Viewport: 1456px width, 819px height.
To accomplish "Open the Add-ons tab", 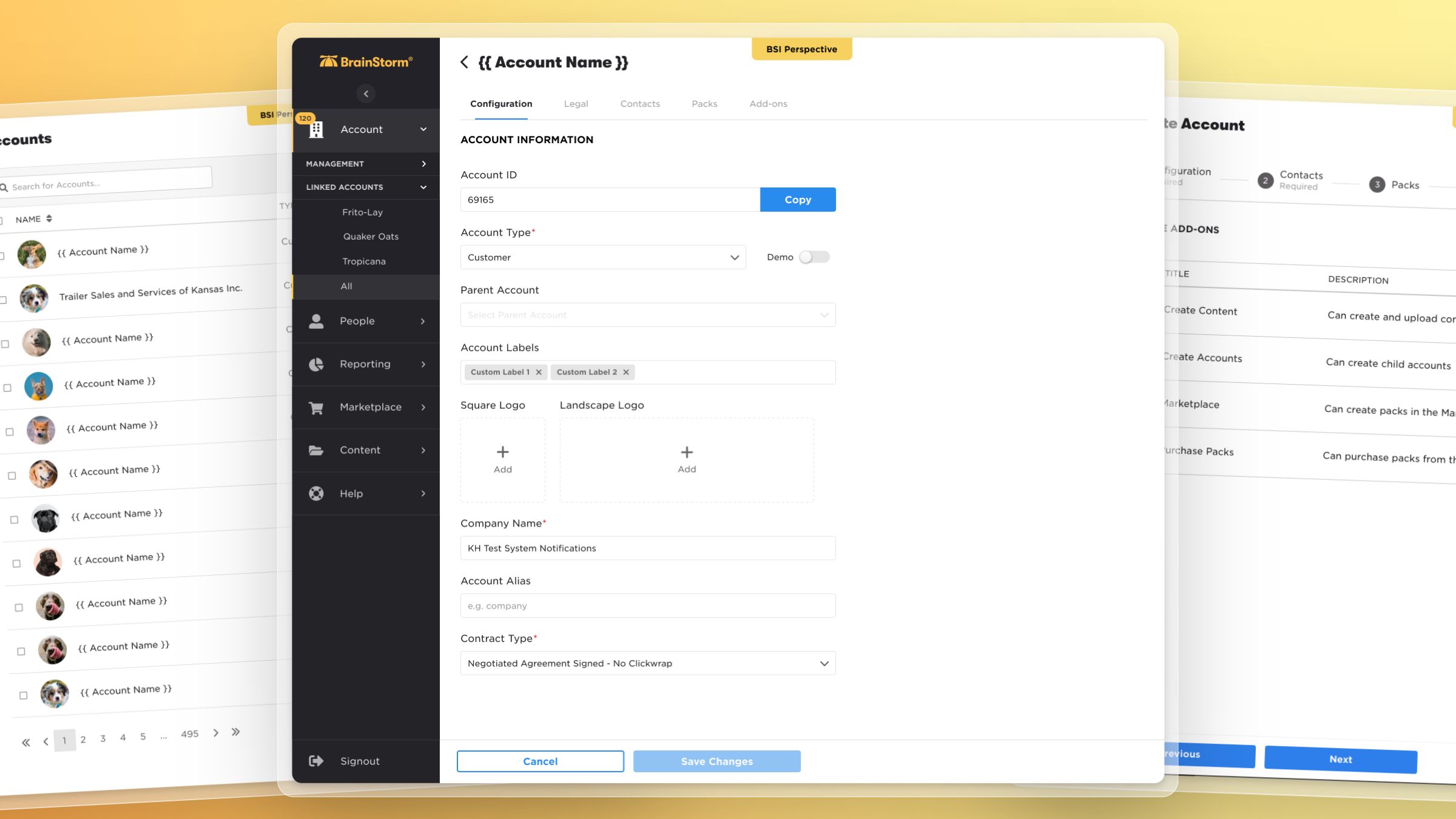I will [767, 104].
